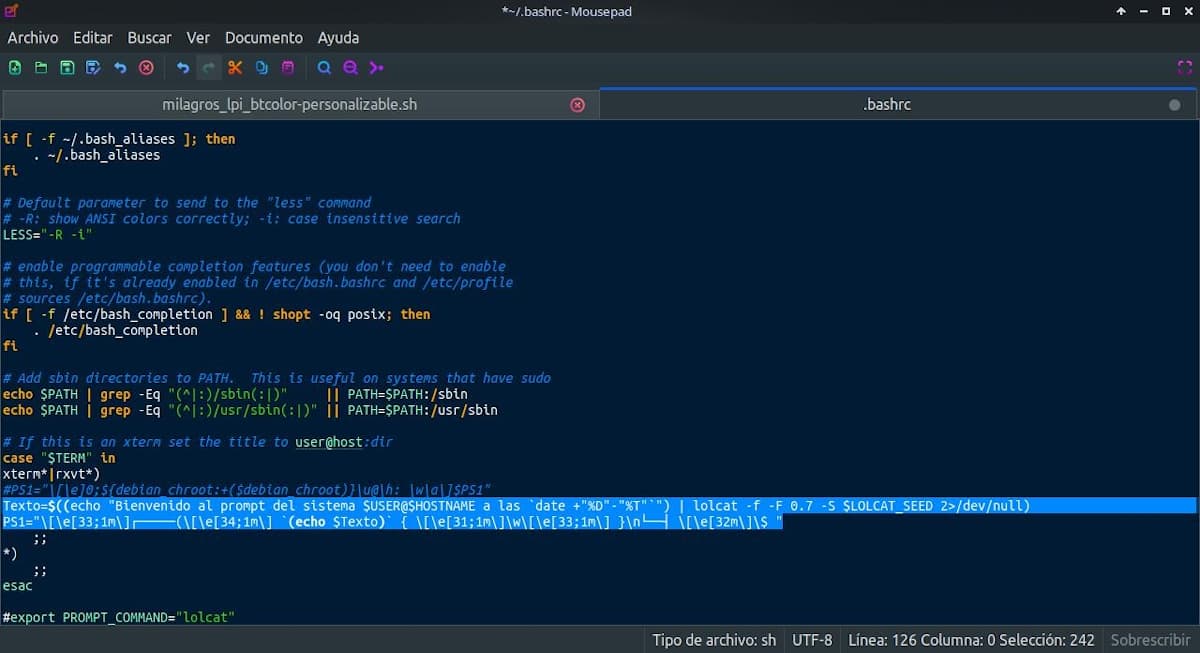
Task: Click the UTF-8 encoding in status bar
Action: [812, 640]
